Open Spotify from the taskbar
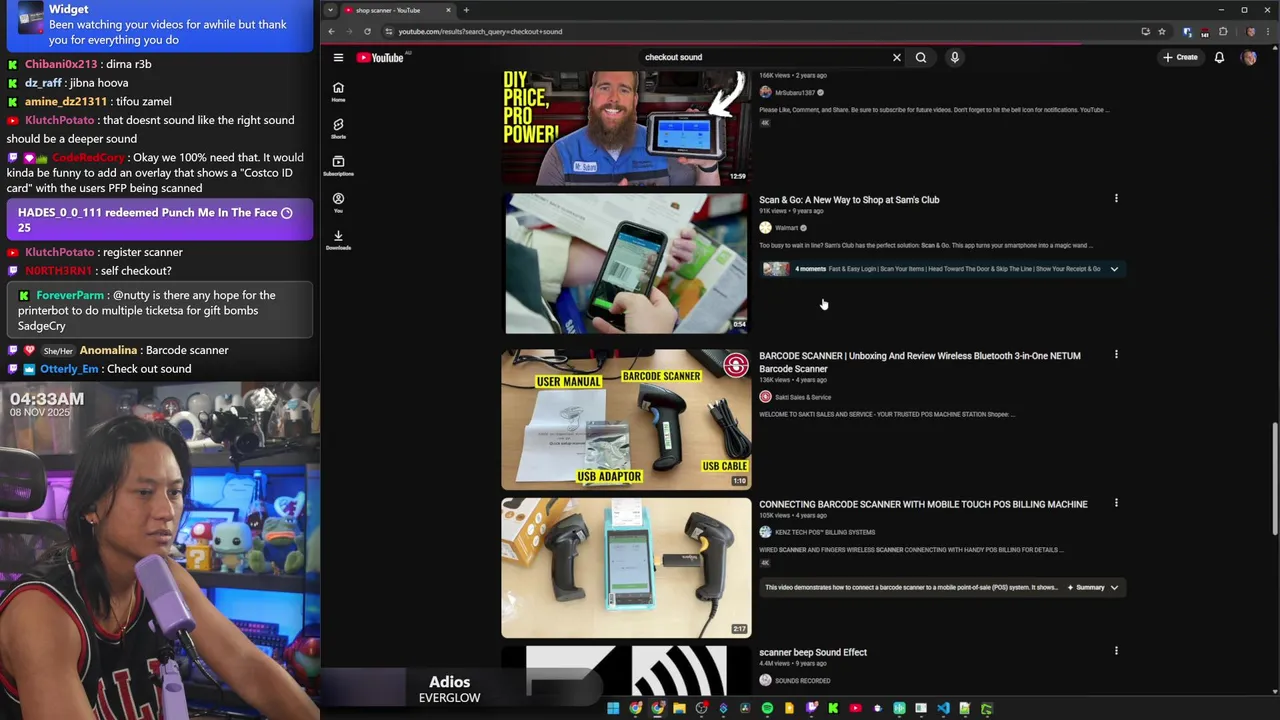 click(767, 708)
